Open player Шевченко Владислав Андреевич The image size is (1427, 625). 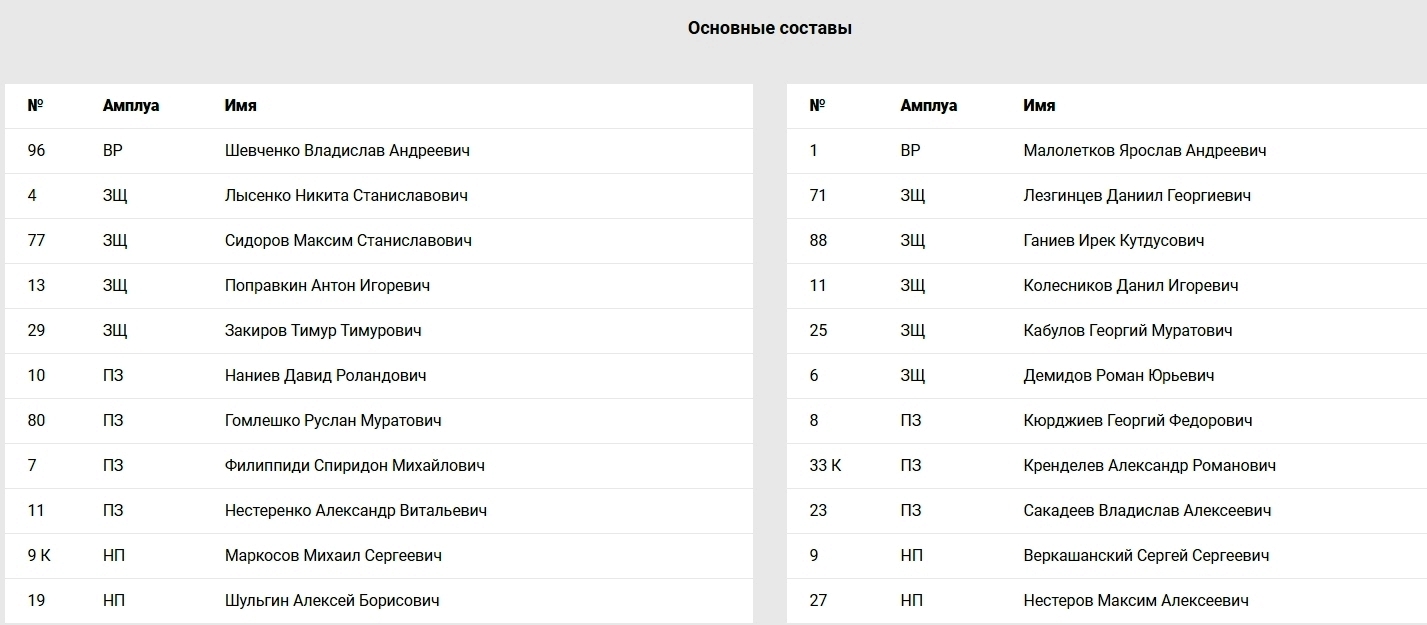point(347,151)
